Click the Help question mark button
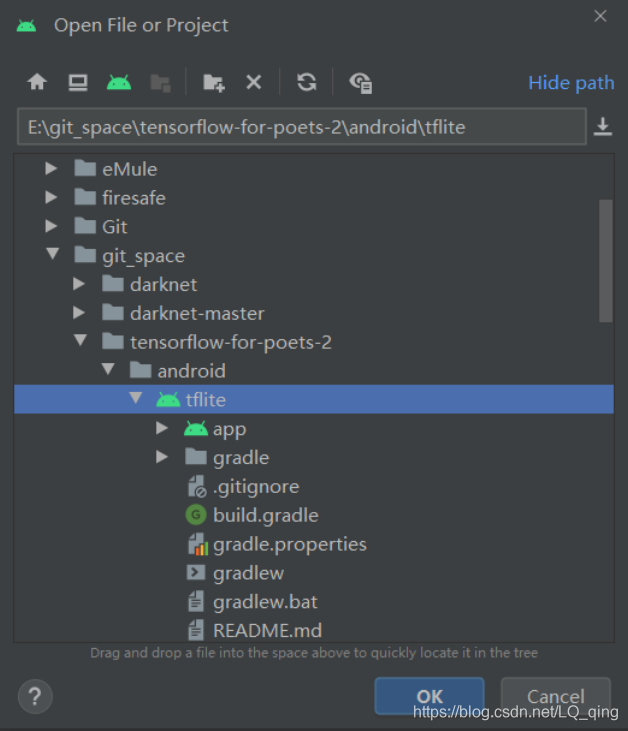 click(x=35, y=697)
